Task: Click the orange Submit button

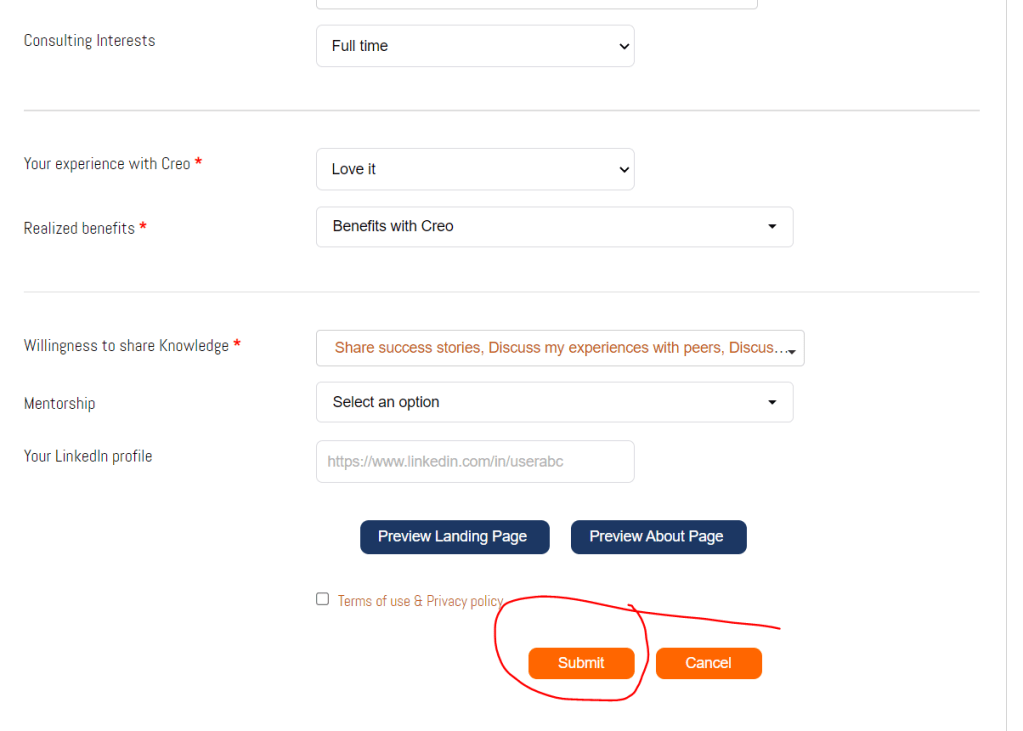Action: (x=581, y=663)
